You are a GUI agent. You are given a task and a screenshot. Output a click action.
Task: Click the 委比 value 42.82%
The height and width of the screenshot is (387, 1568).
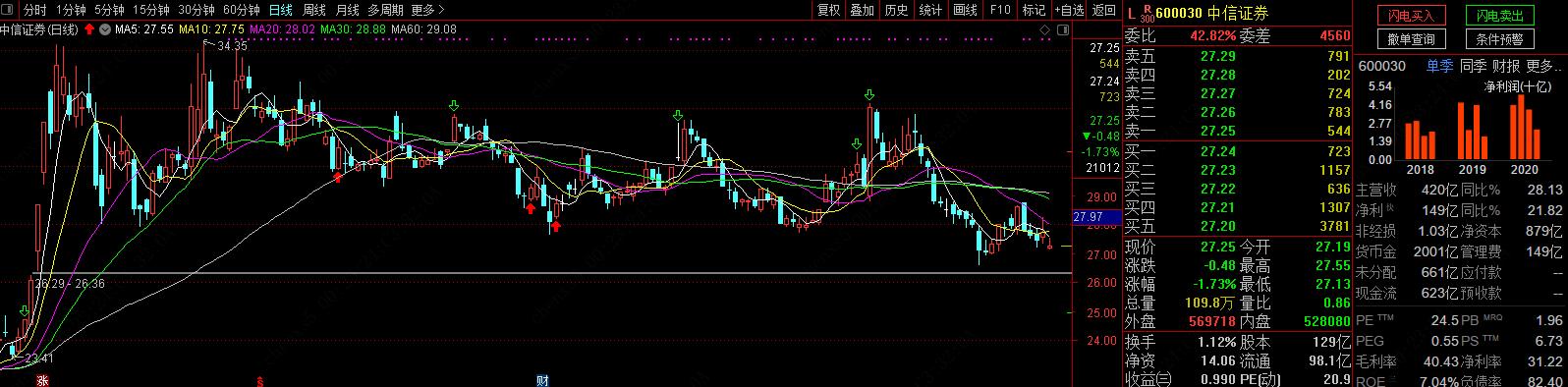coord(1212,35)
